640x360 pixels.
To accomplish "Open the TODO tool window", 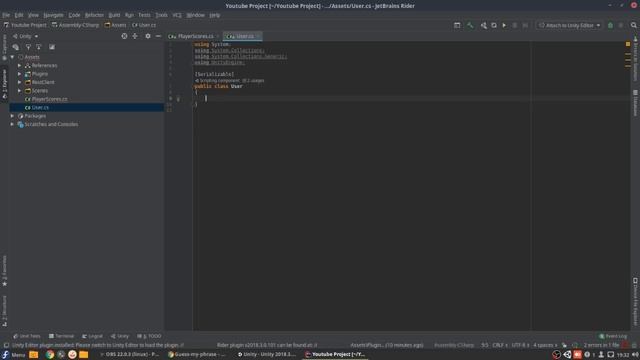I will point(149,336).
